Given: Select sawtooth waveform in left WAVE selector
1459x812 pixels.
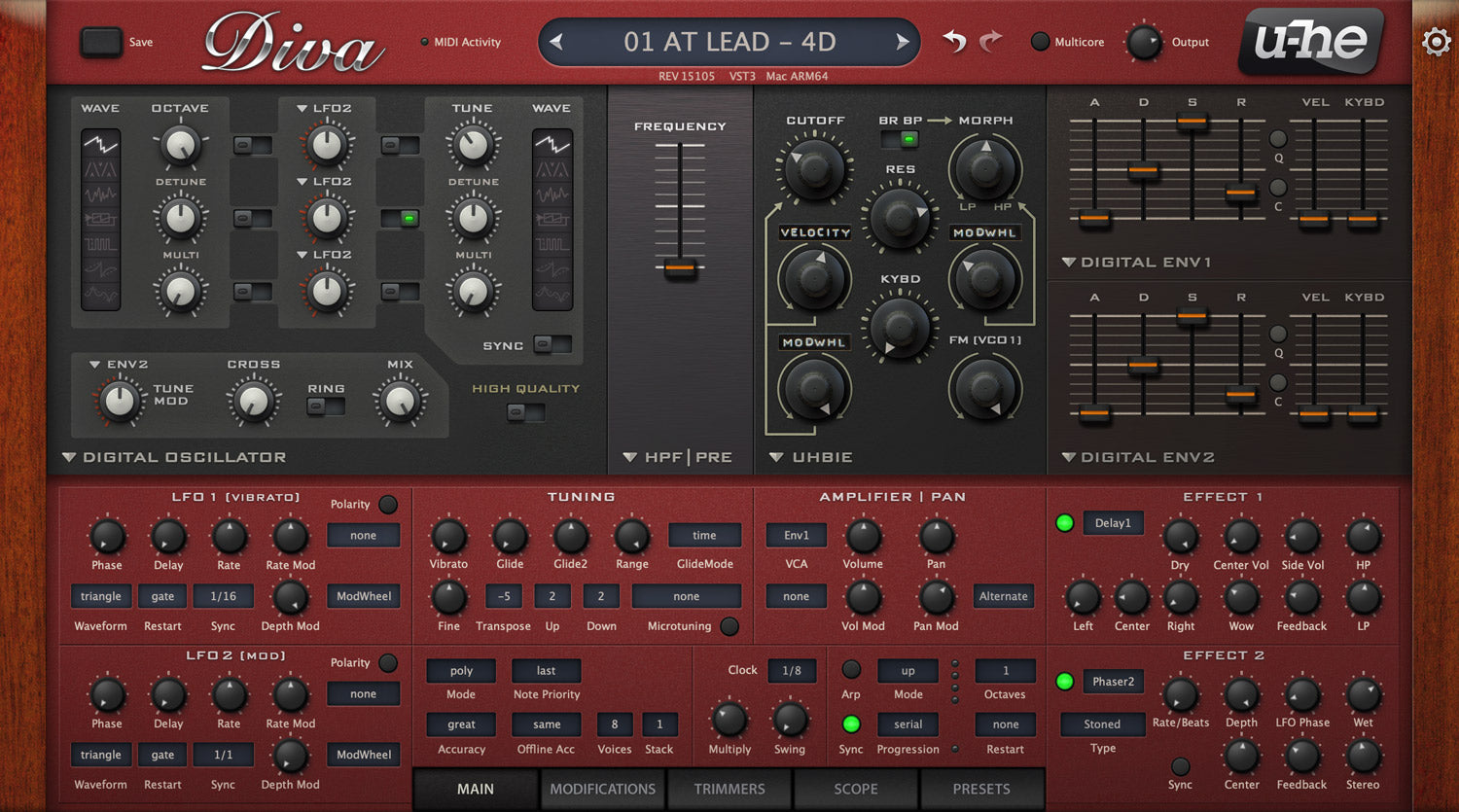Looking at the screenshot, I should (x=100, y=145).
